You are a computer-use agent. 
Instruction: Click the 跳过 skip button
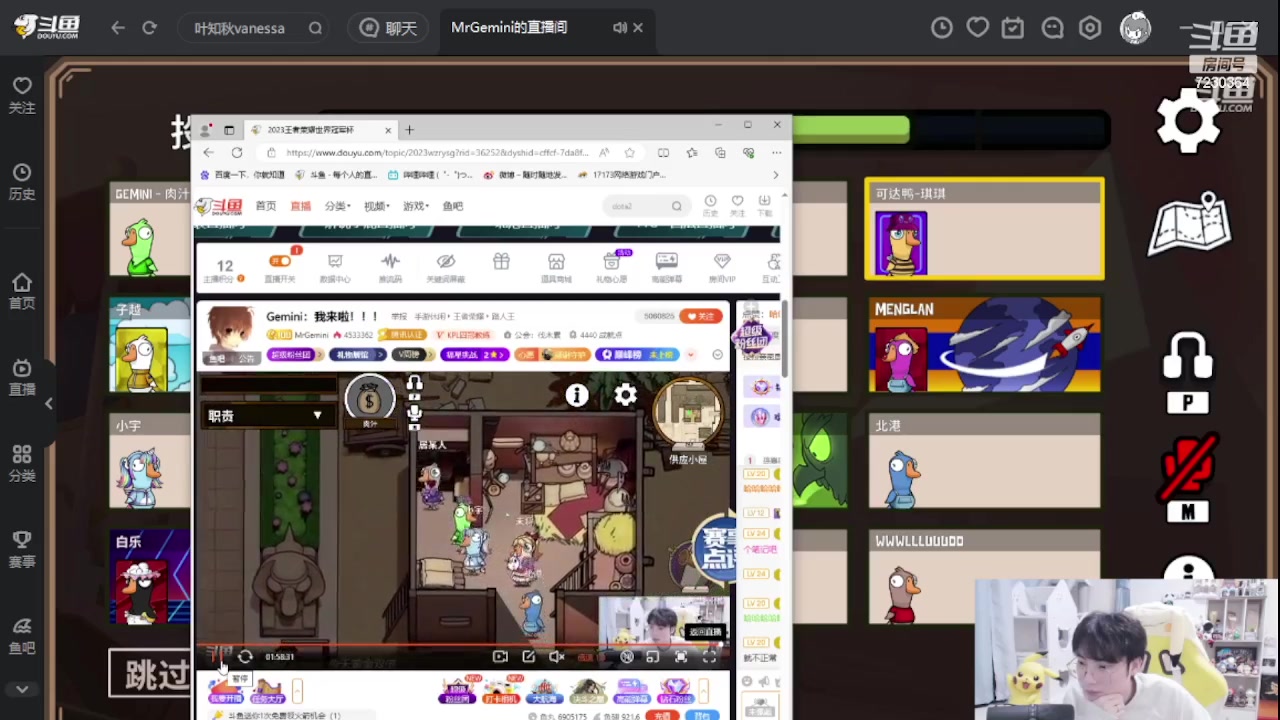[x=150, y=674]
